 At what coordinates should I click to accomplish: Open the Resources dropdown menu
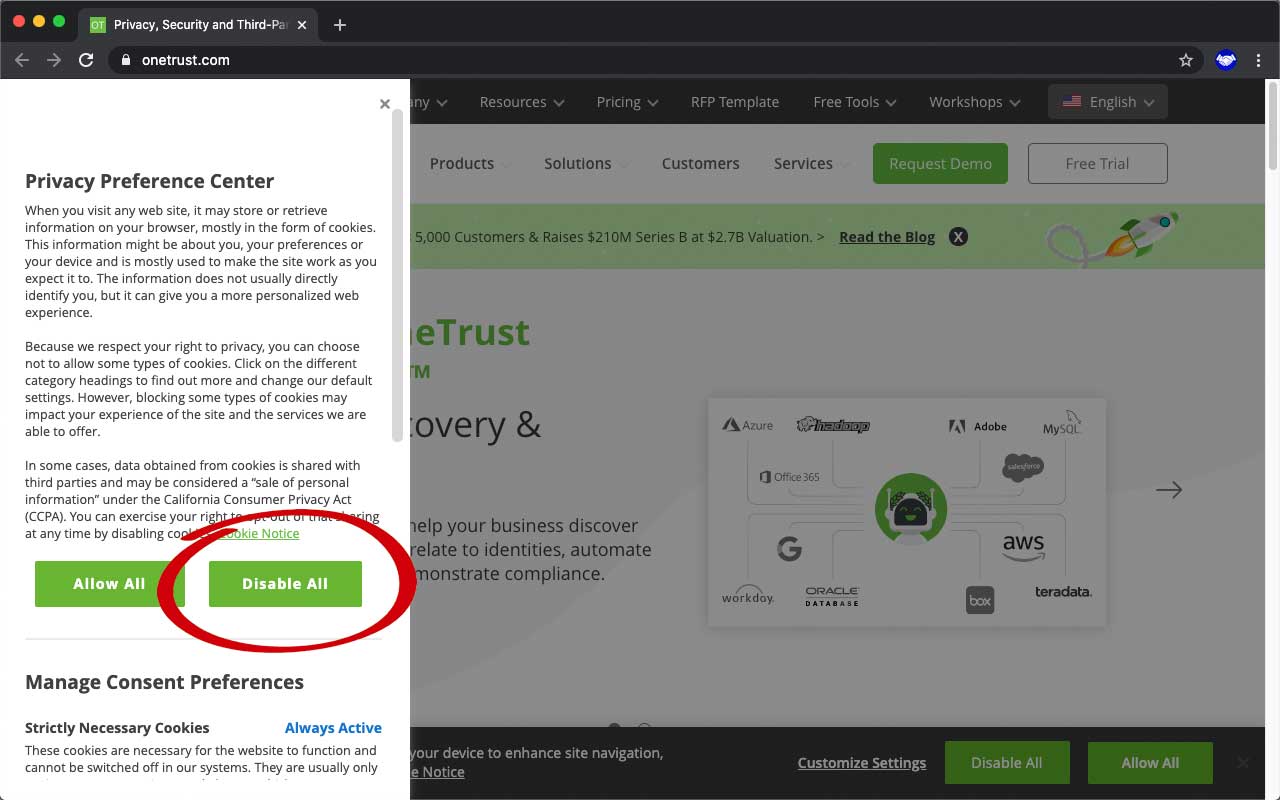click(522, 102)
